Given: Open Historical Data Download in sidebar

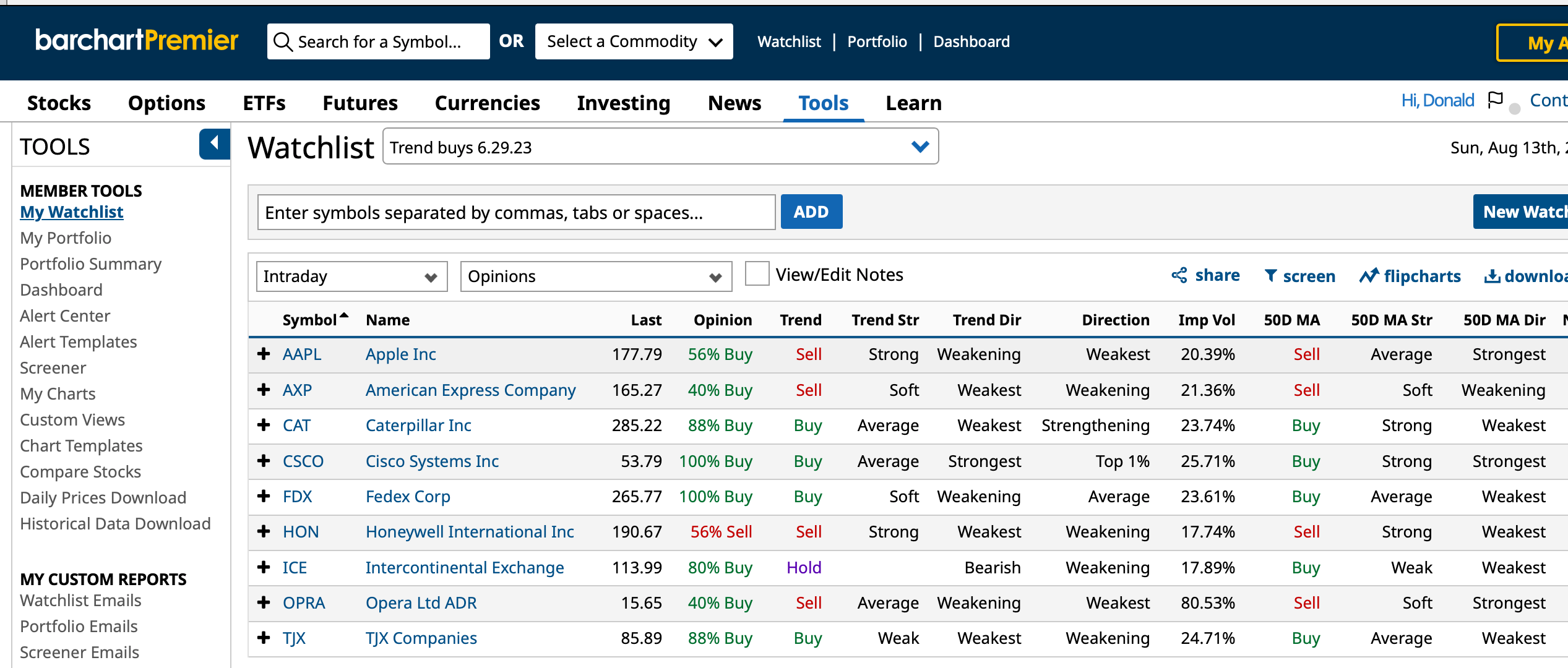Looking at the screenshot, I should coord(115,523).
